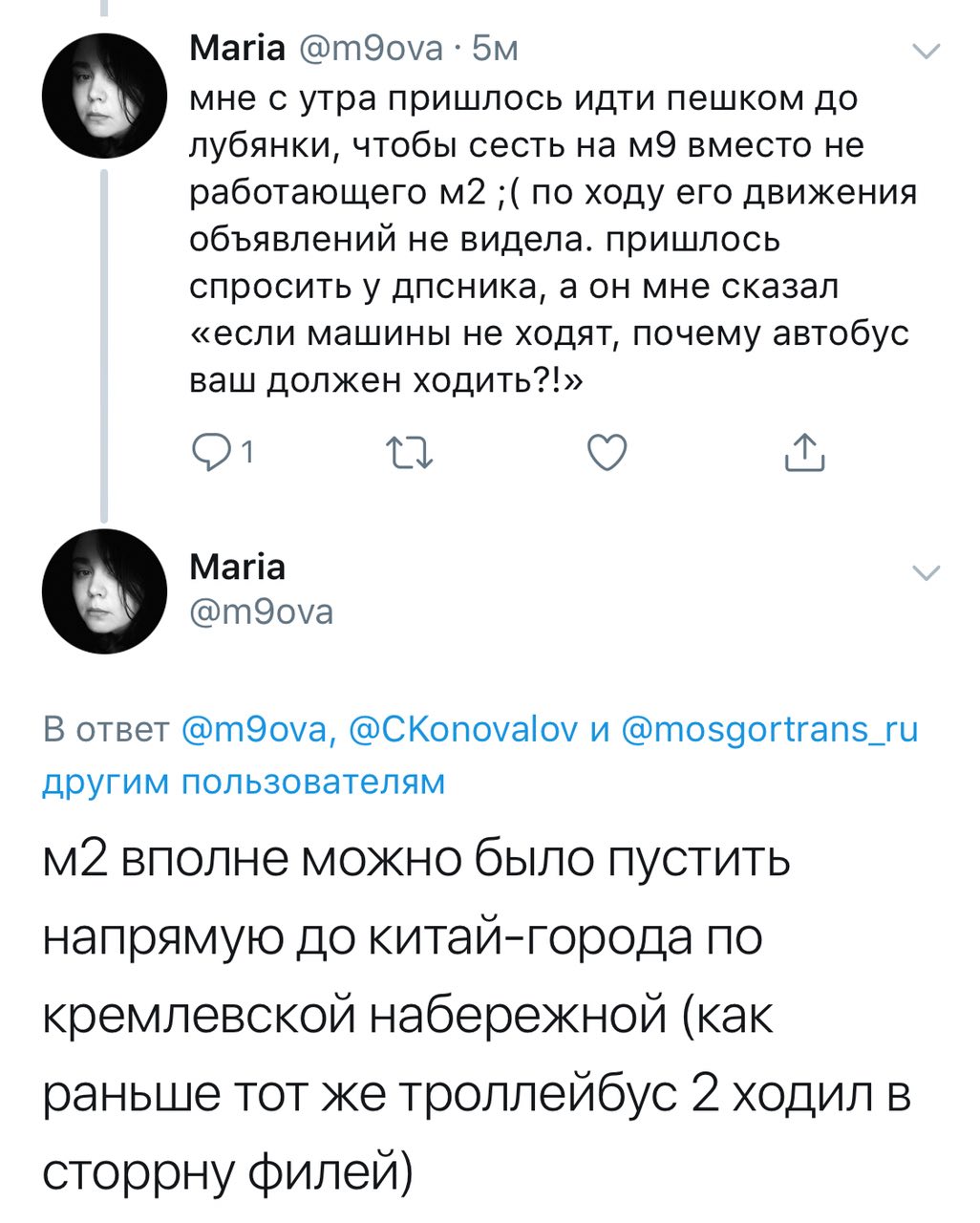
Task: Like the tweet with the heart icon
Action: 607,453
